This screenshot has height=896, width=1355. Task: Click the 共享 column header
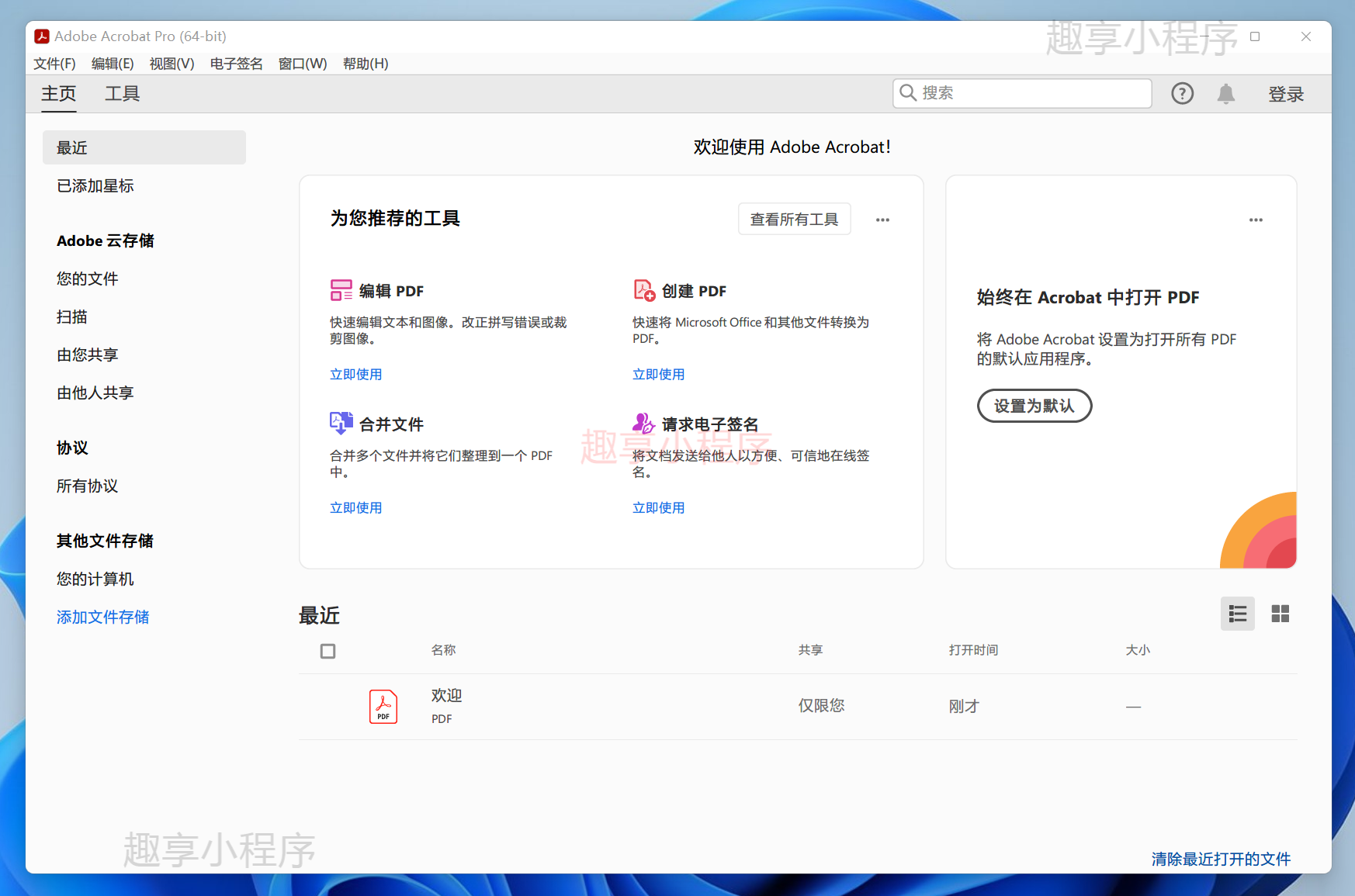(811, 650)
